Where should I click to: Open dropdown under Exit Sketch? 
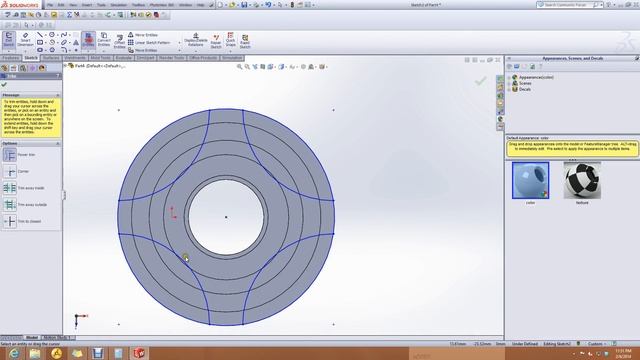click(9, 51)
